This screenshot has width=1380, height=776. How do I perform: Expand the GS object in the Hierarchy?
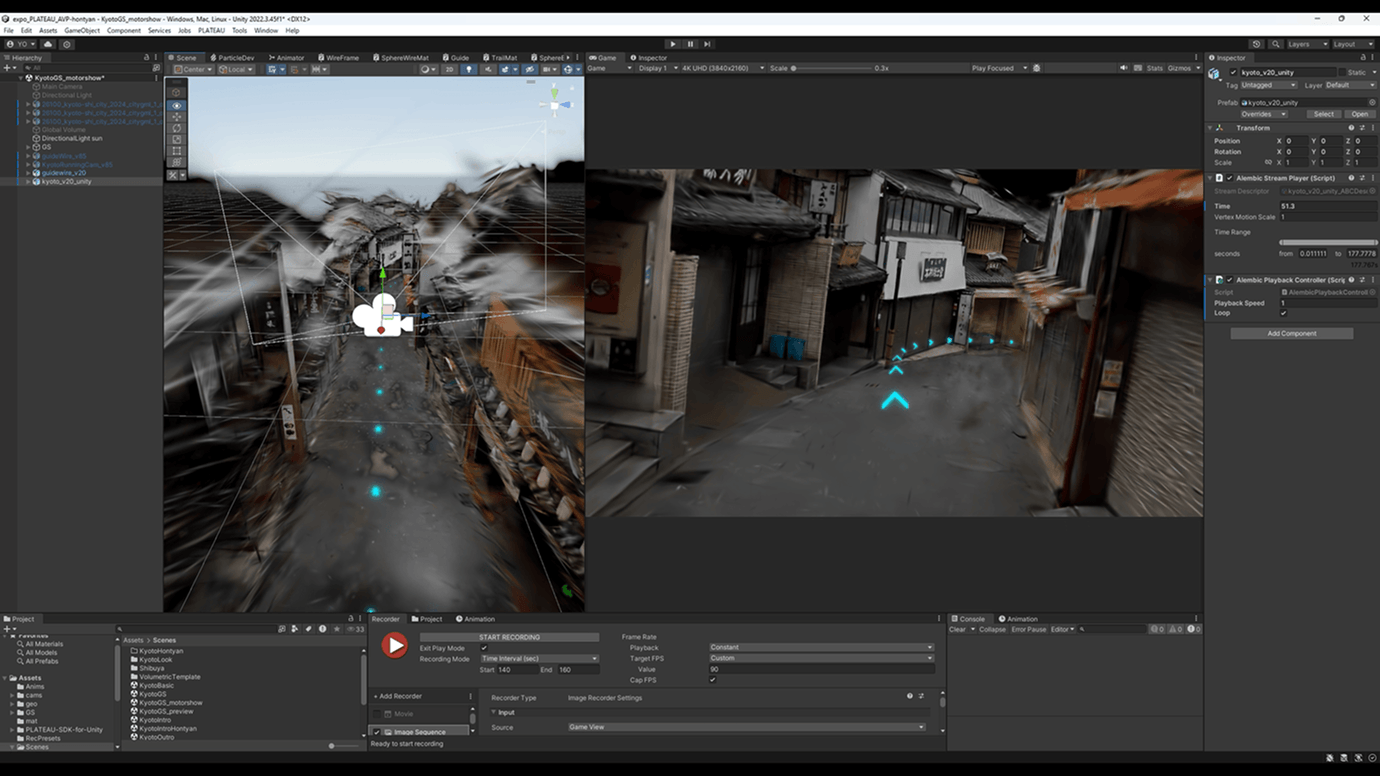tap(28, 147)
